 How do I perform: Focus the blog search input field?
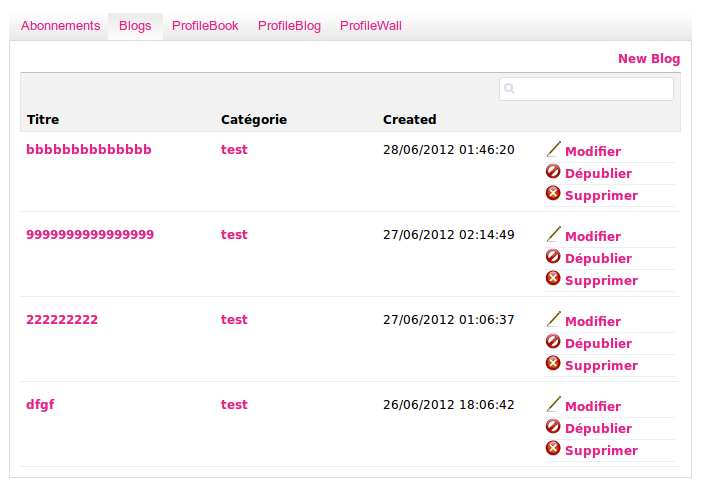pos(586,89)
